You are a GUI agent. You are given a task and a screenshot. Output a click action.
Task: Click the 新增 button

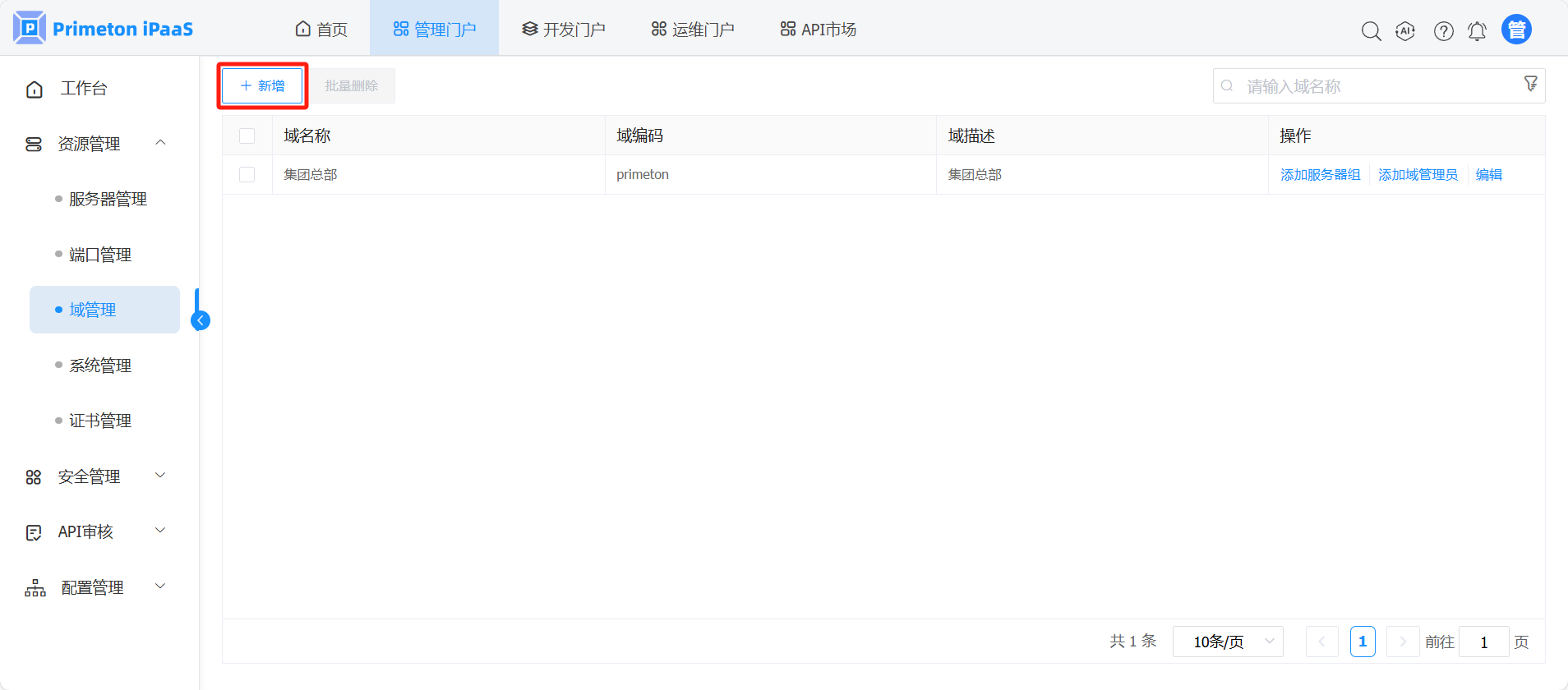pos(263,85)
